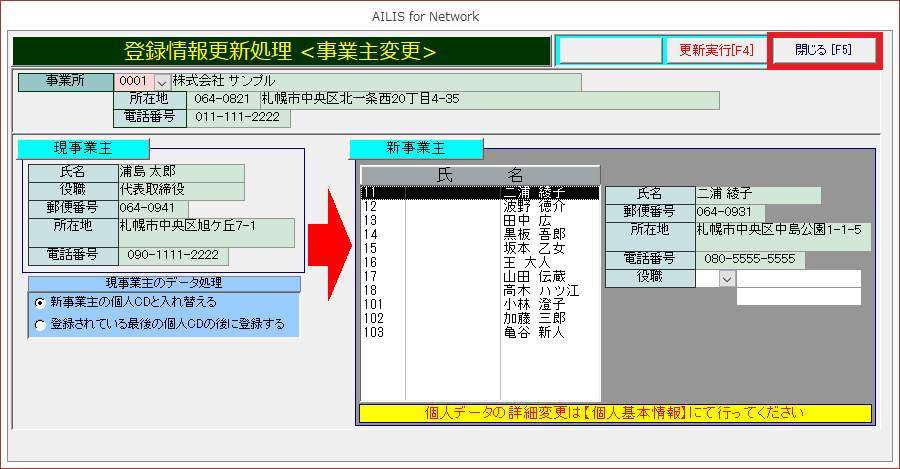Viewport: 900px width, 469px height.
Task: Click the new owner 郵便番号 field 064-0931
Action: tap(730, 212)
